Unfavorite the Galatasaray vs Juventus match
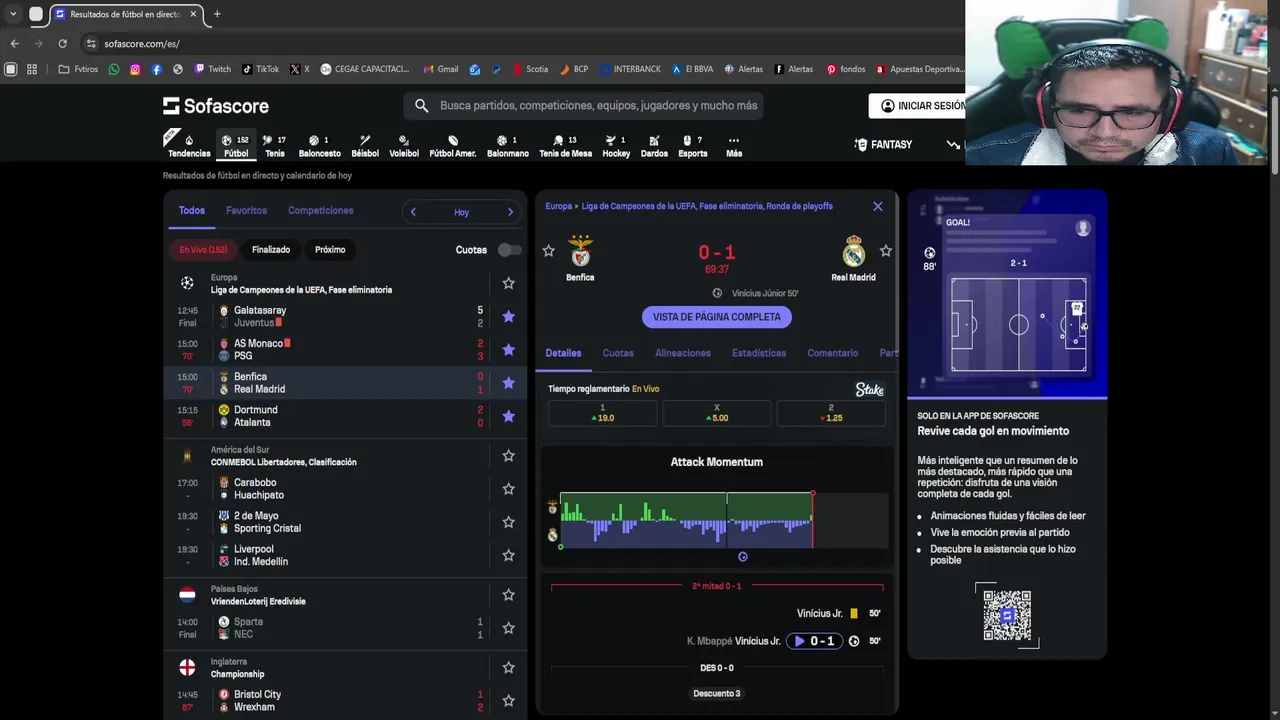Image resolution: width=1280 pixels, height=720 pixels. [x=508, y=317]
